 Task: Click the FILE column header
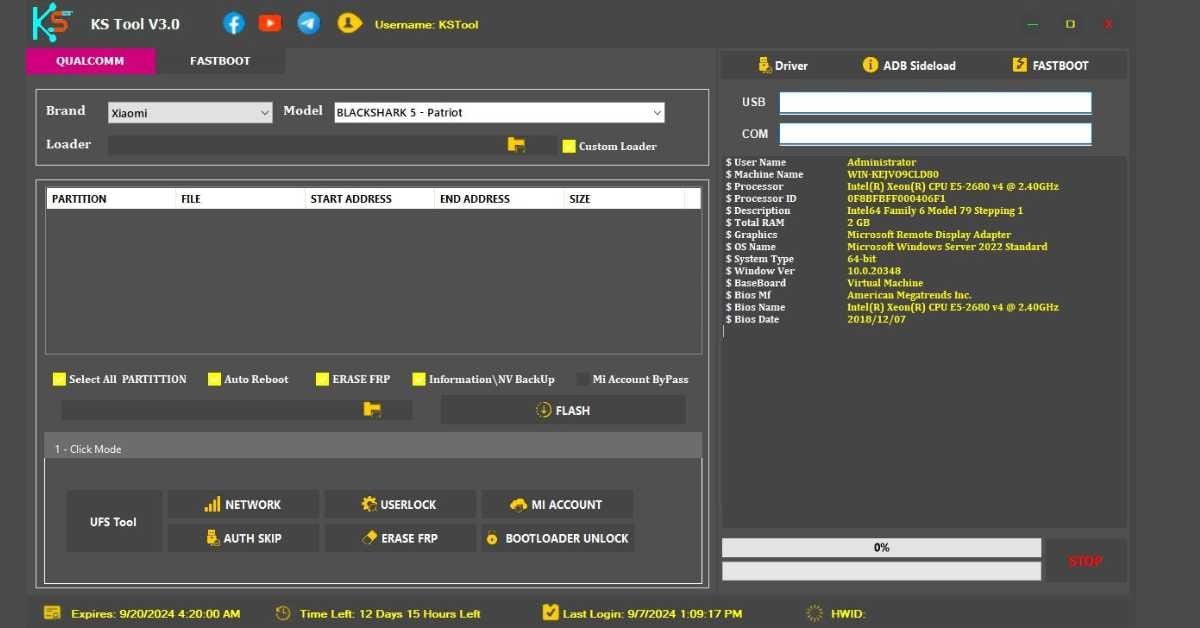coord(240,199)
